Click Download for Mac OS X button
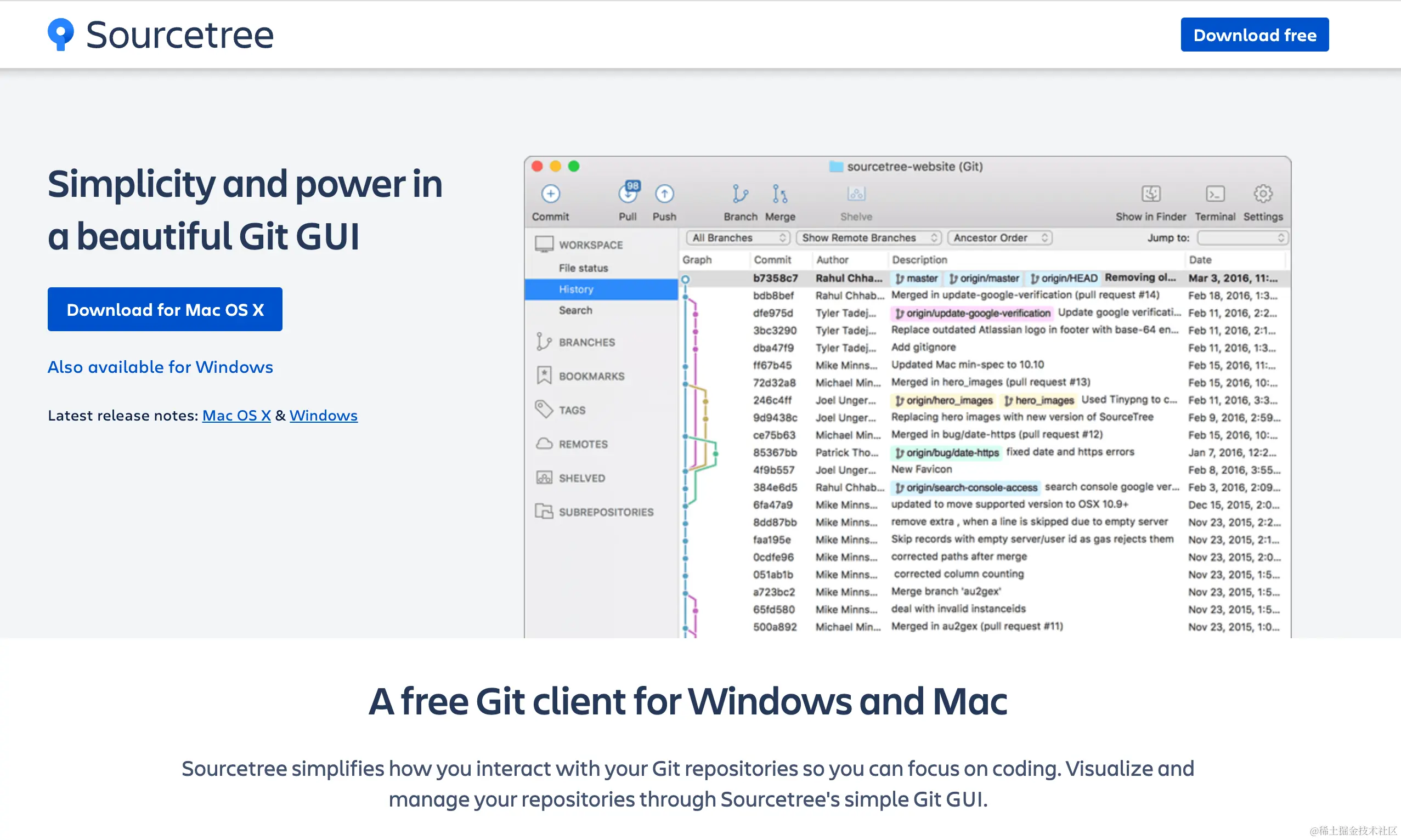The image size is (1401, 840). (x=165, y=309)
